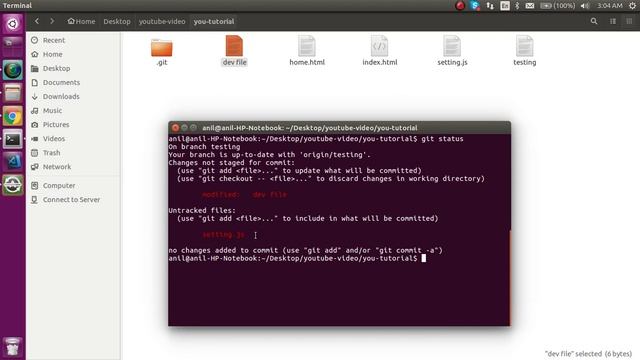
Task: Open Files app in launcher
Action: pos(13,93)
